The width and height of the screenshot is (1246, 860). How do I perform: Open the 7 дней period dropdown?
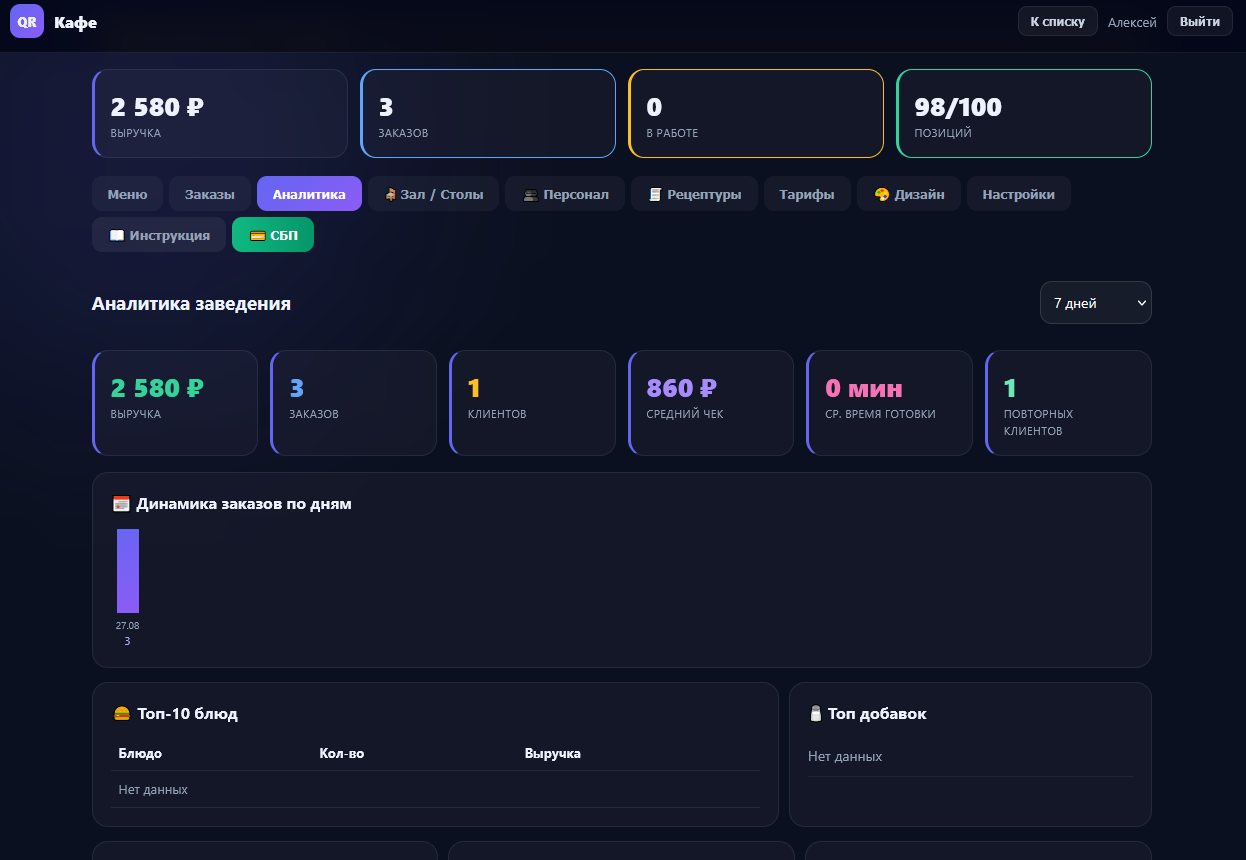1096,303
